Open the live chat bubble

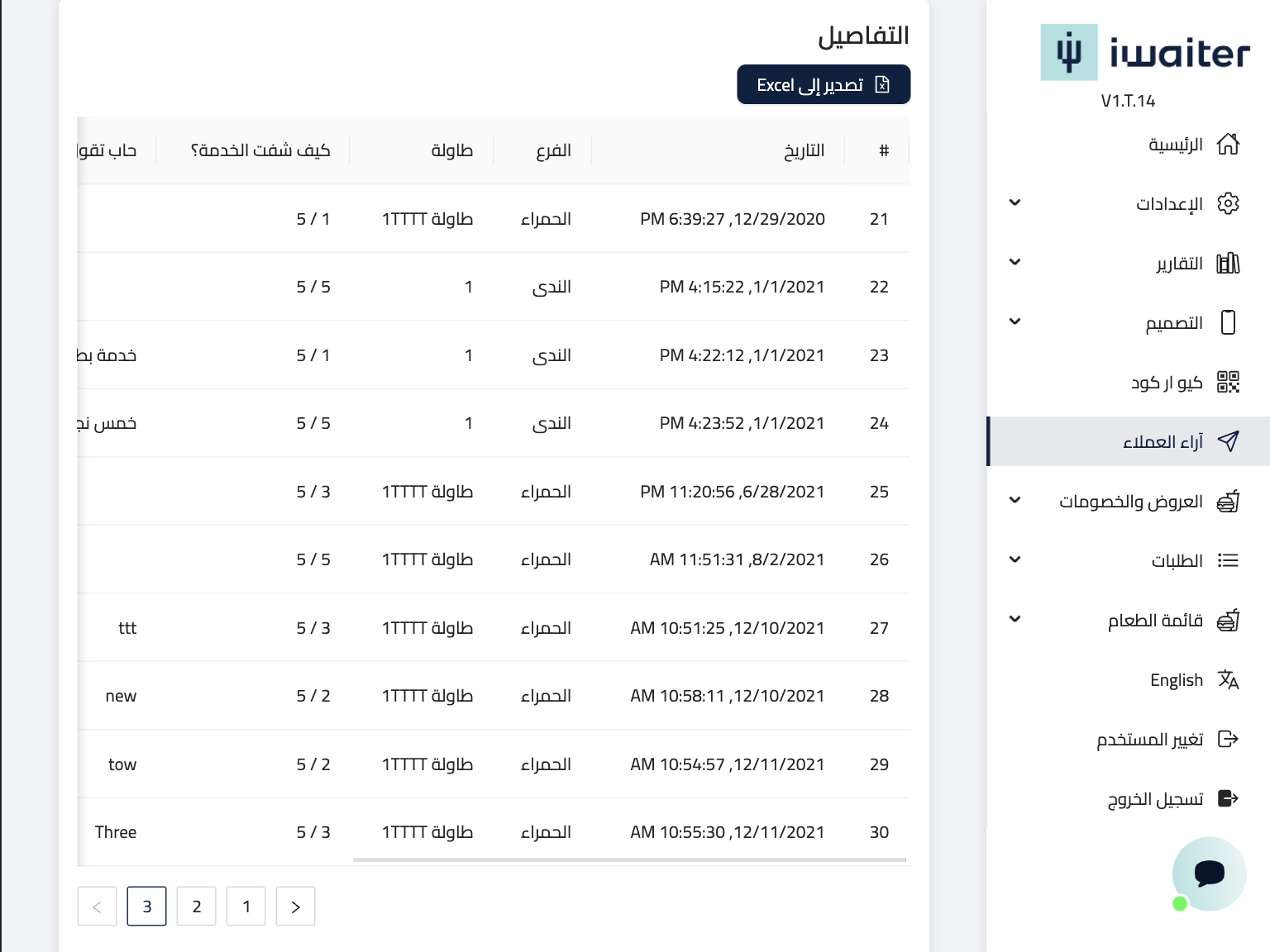pyautogui.click(x=1209, y=873)
